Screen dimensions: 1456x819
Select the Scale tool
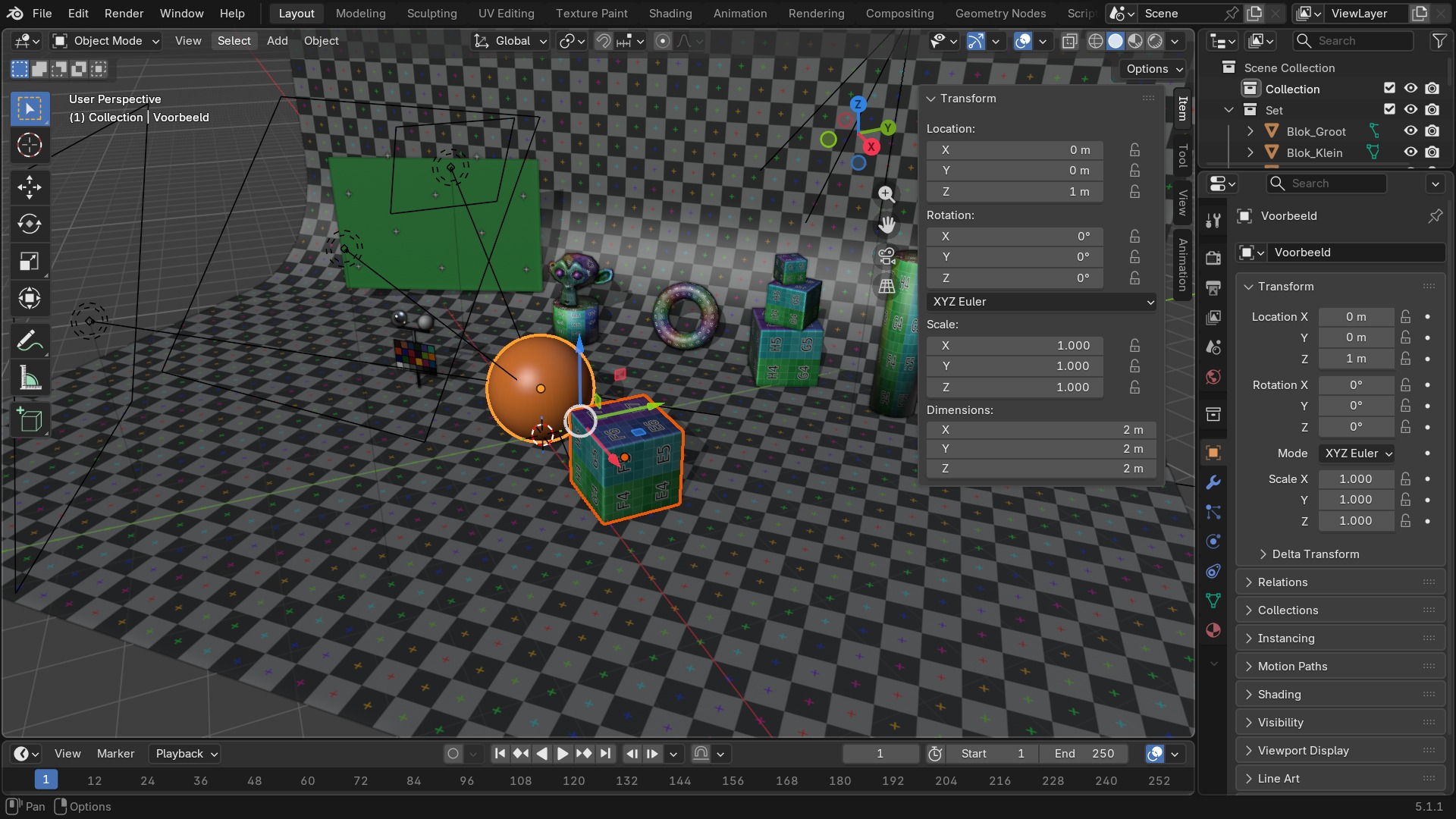click(x=30, y=261)
